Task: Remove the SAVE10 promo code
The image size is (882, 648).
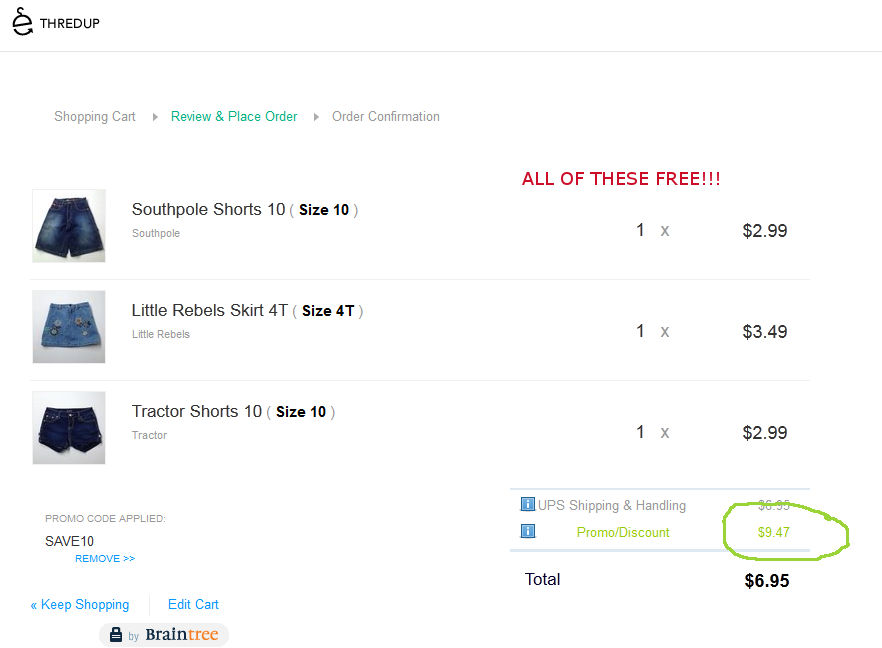Action: [x=104, y=558]
